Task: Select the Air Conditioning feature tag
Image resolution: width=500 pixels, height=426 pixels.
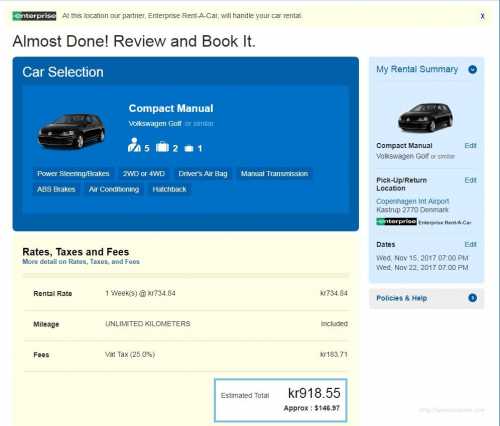Action: tap(114, 189)
